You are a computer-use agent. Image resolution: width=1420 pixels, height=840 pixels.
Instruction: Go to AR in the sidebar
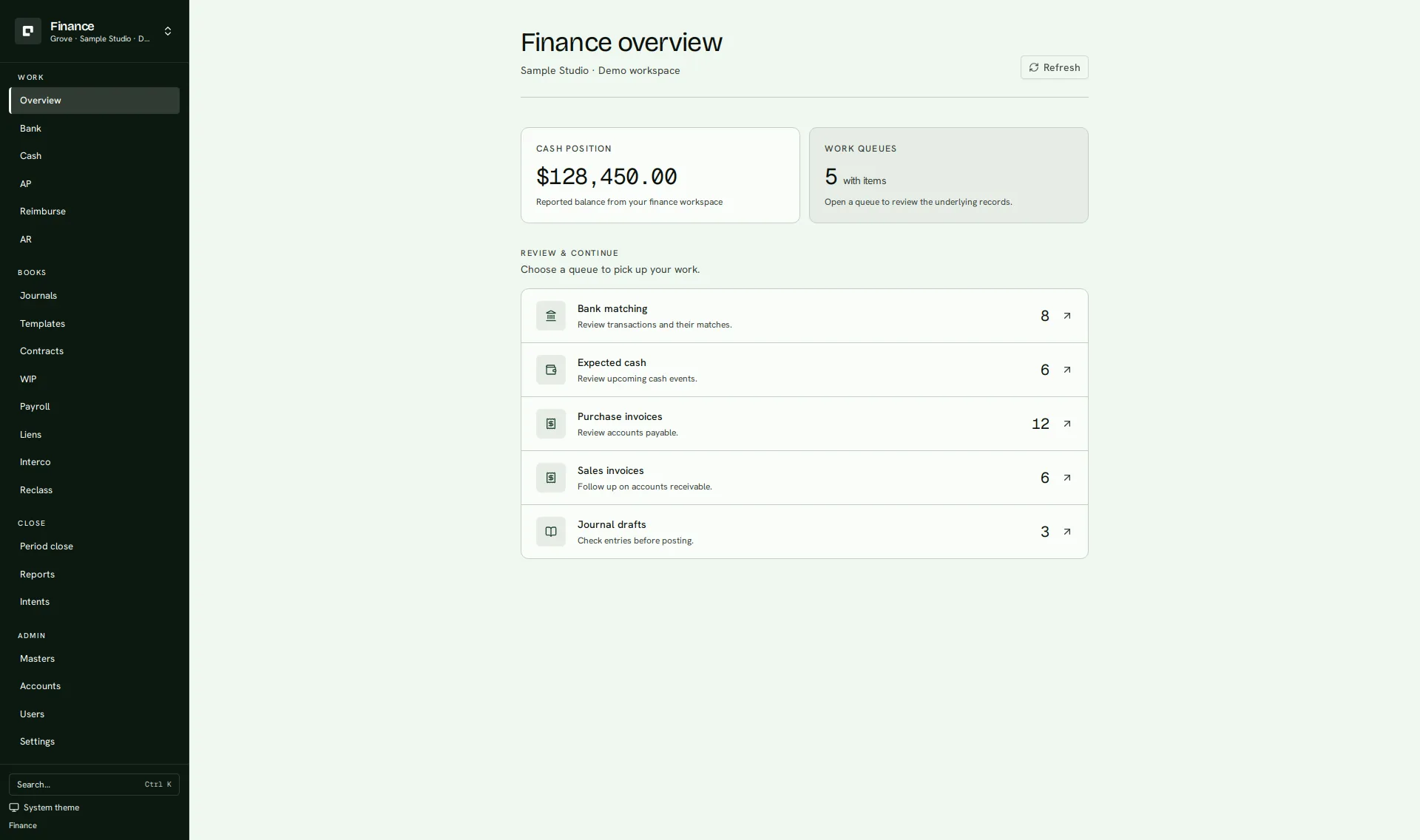click(x=94, y=240)
